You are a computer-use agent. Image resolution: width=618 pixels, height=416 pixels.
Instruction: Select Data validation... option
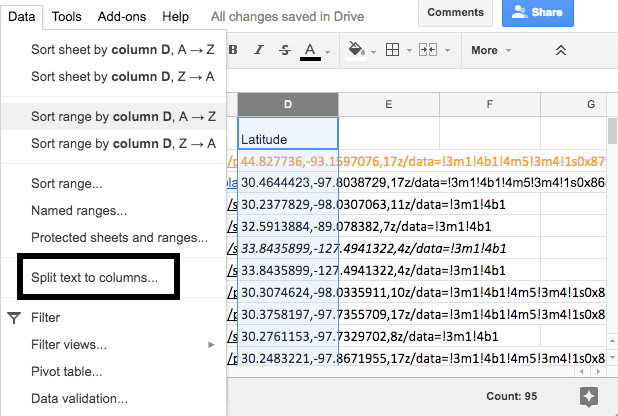pyautogui.click(x=114, y=399)
